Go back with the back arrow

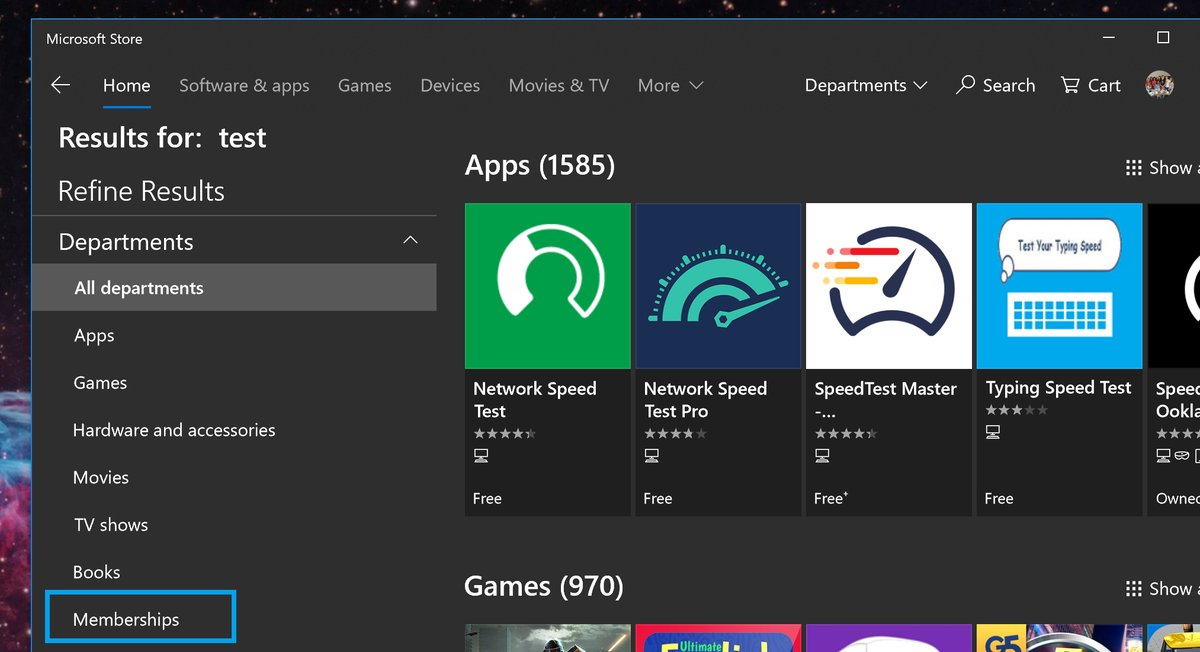60,85
